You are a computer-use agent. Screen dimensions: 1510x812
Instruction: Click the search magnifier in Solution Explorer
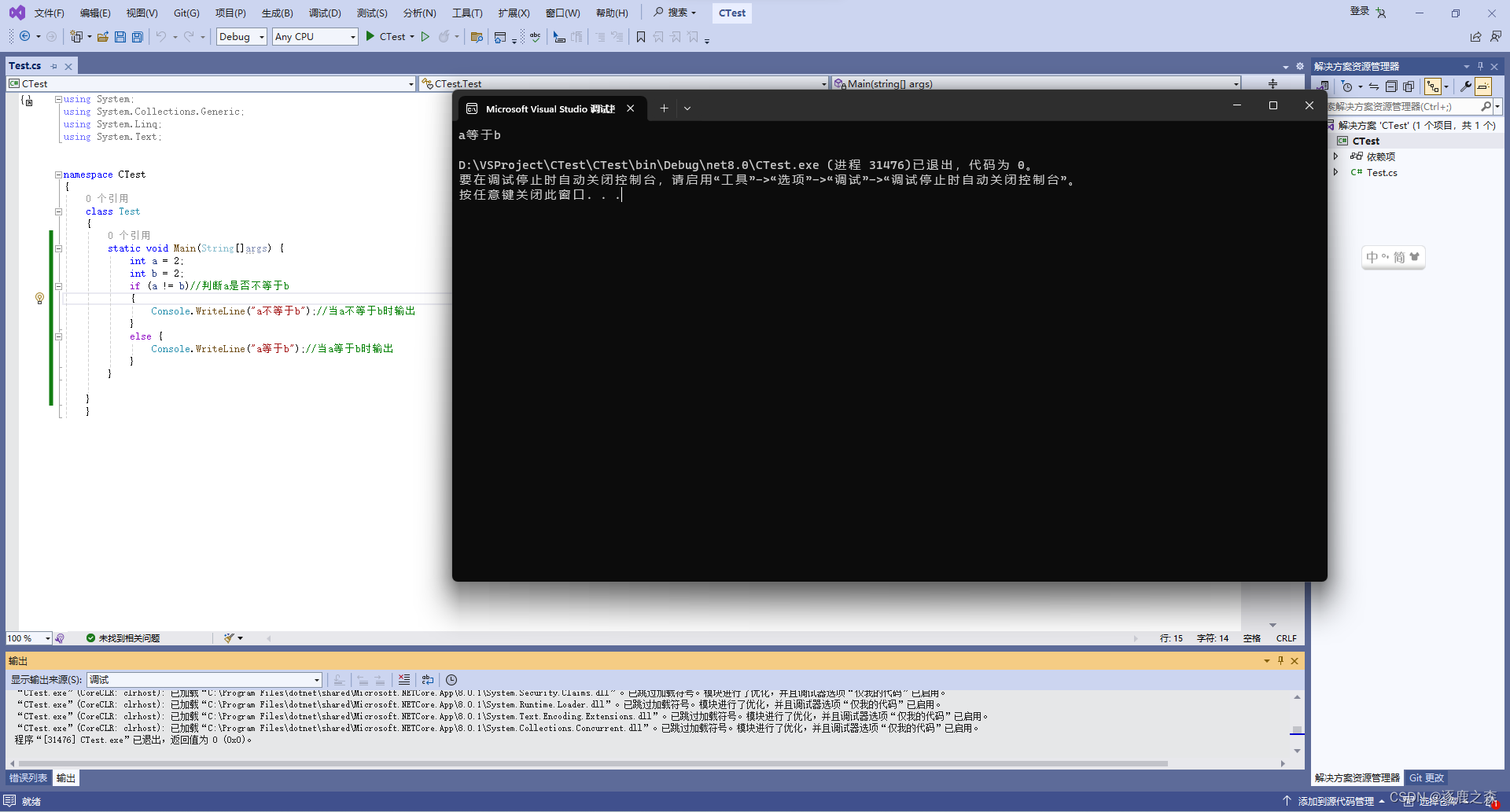click(1486, 106)
